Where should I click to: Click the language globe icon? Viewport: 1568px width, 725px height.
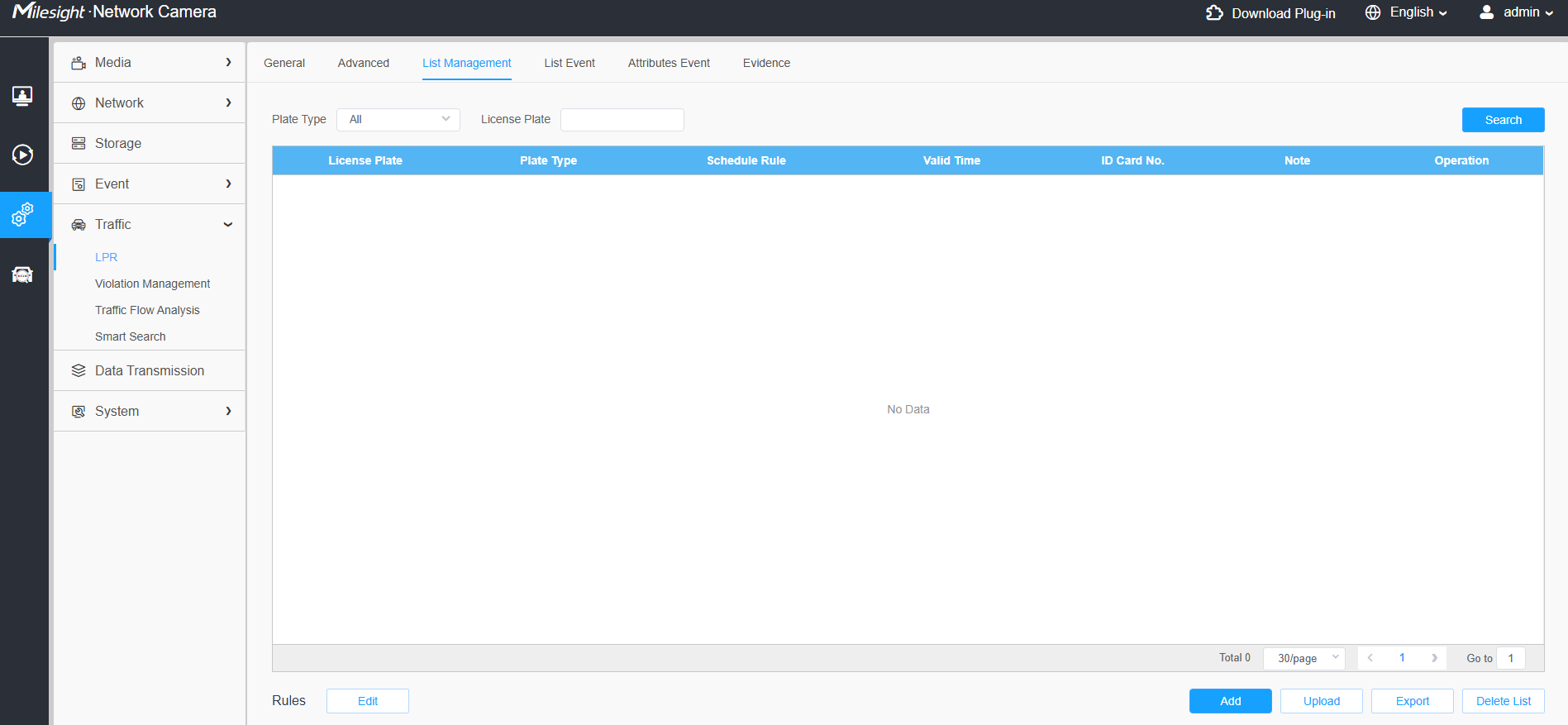pos(1373,12)
